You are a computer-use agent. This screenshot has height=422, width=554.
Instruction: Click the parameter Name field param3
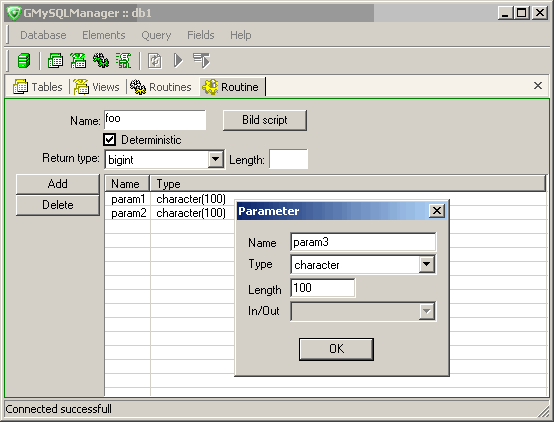click(363, 242)
